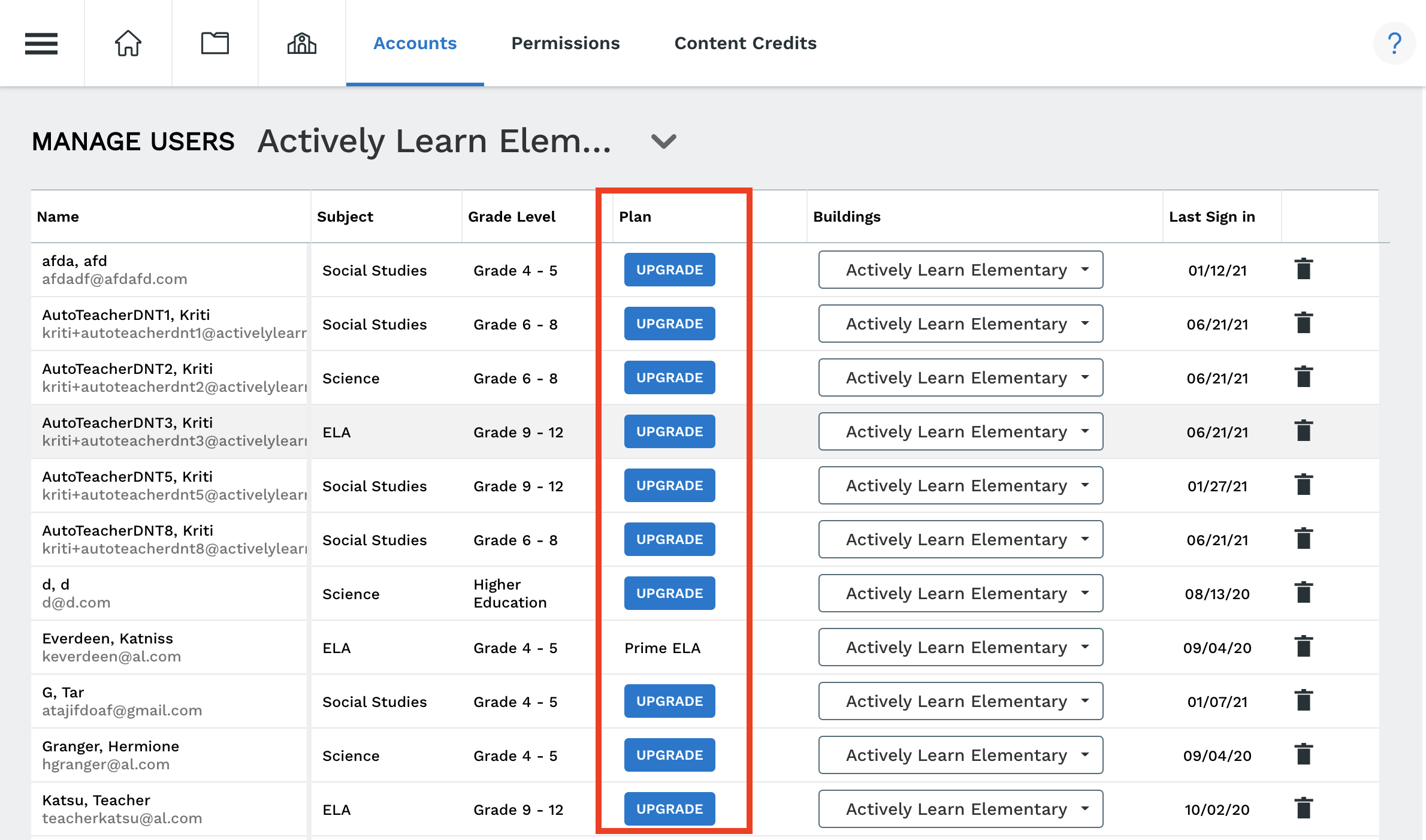Select email teacherkatsu@al.com

click(122, 818)
